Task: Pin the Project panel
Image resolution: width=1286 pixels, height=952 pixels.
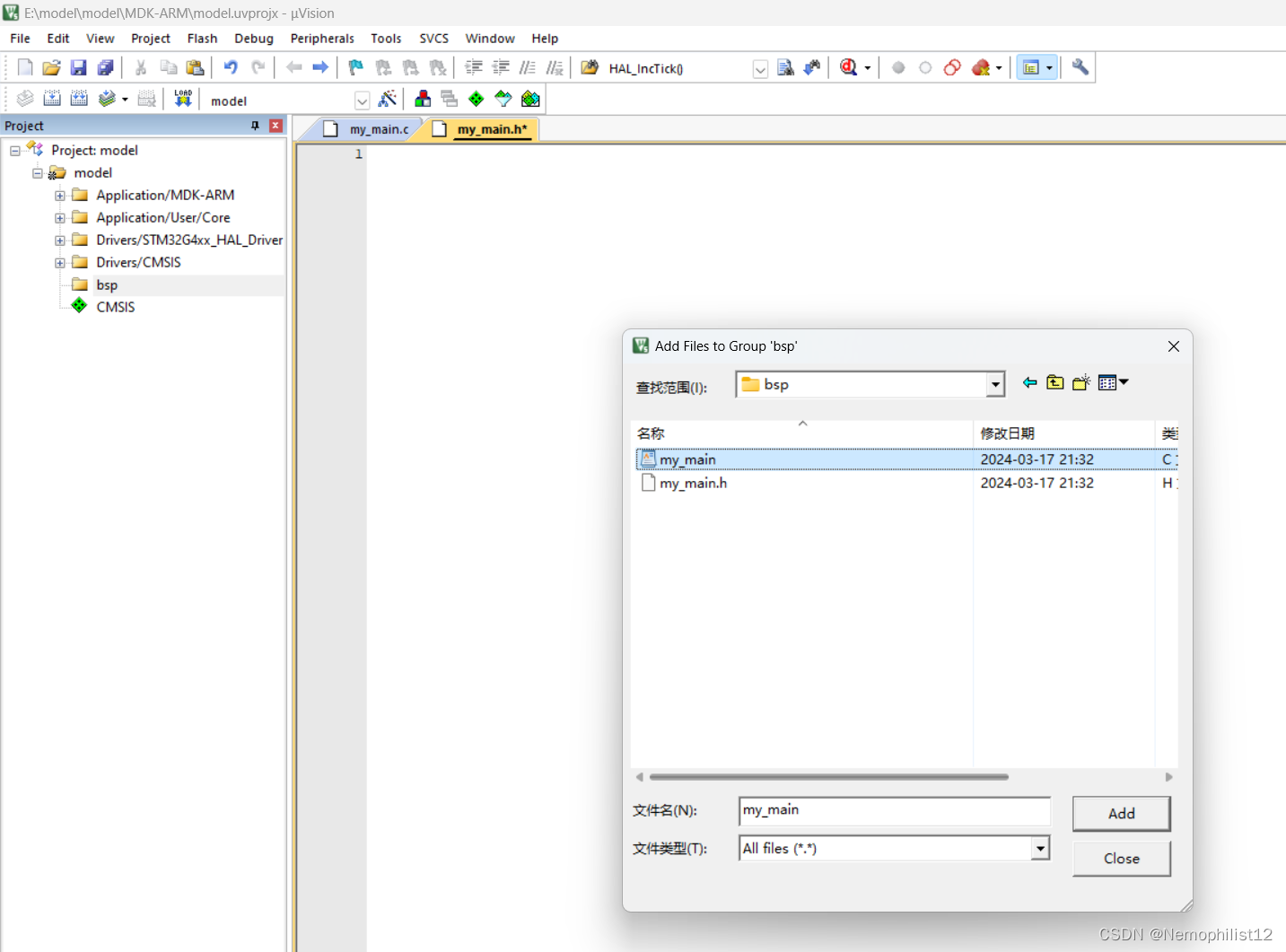Action: [x=256, y=126]
